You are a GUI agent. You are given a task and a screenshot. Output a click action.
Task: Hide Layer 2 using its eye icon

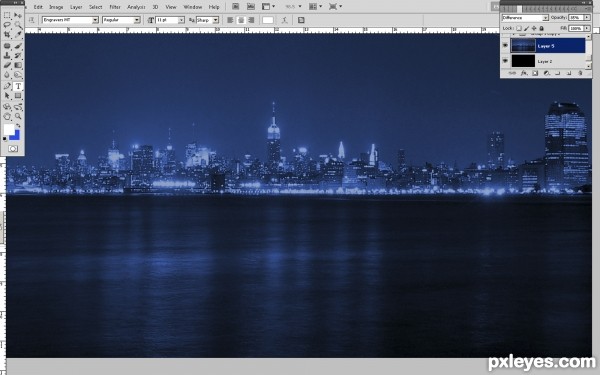(505, 61)
